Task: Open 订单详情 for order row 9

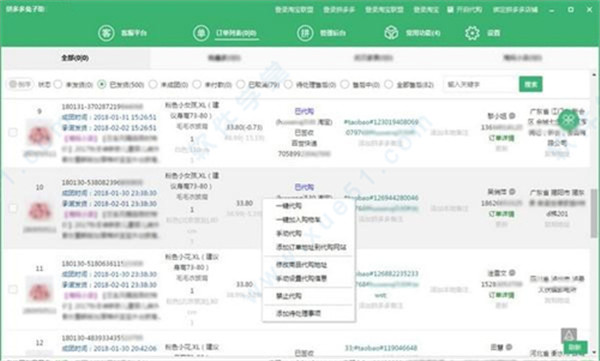Action: point(501,138)
